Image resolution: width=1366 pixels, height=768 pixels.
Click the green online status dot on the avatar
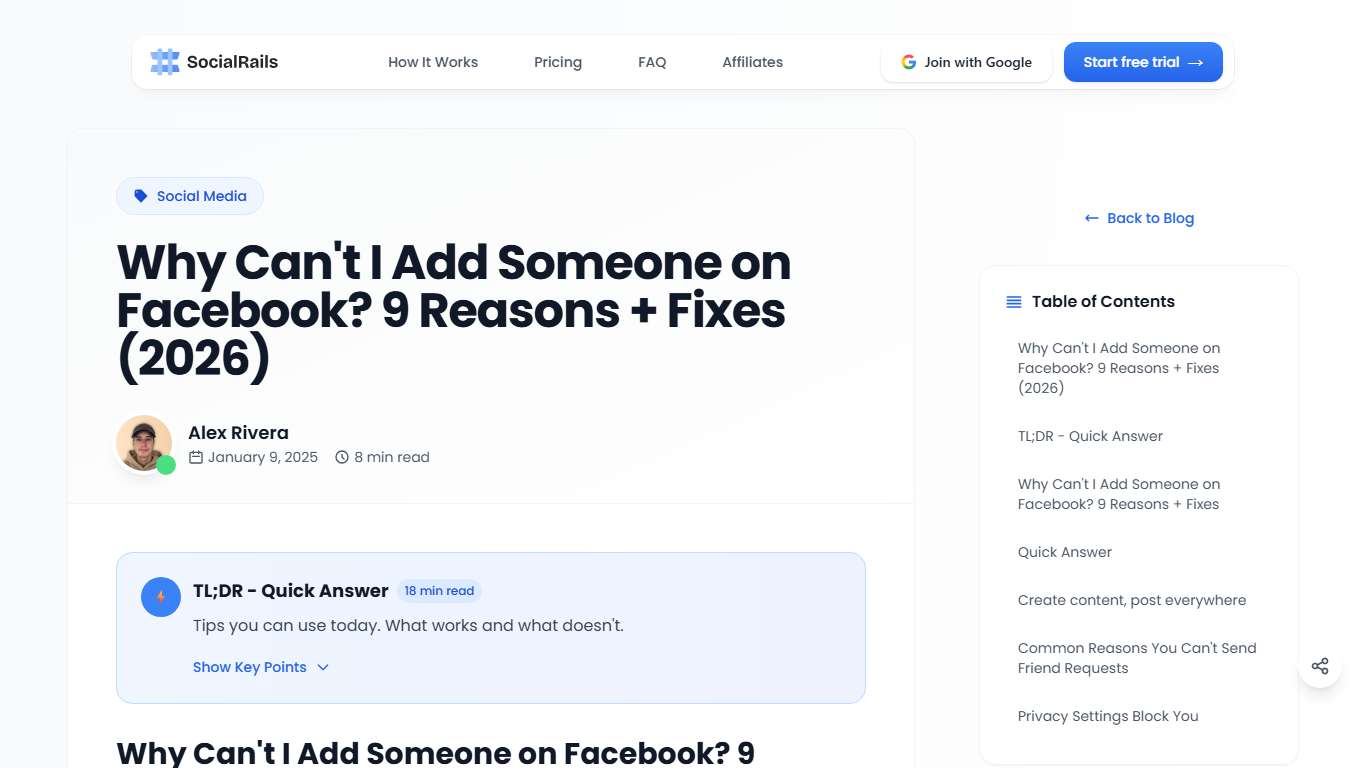[166, 465]
